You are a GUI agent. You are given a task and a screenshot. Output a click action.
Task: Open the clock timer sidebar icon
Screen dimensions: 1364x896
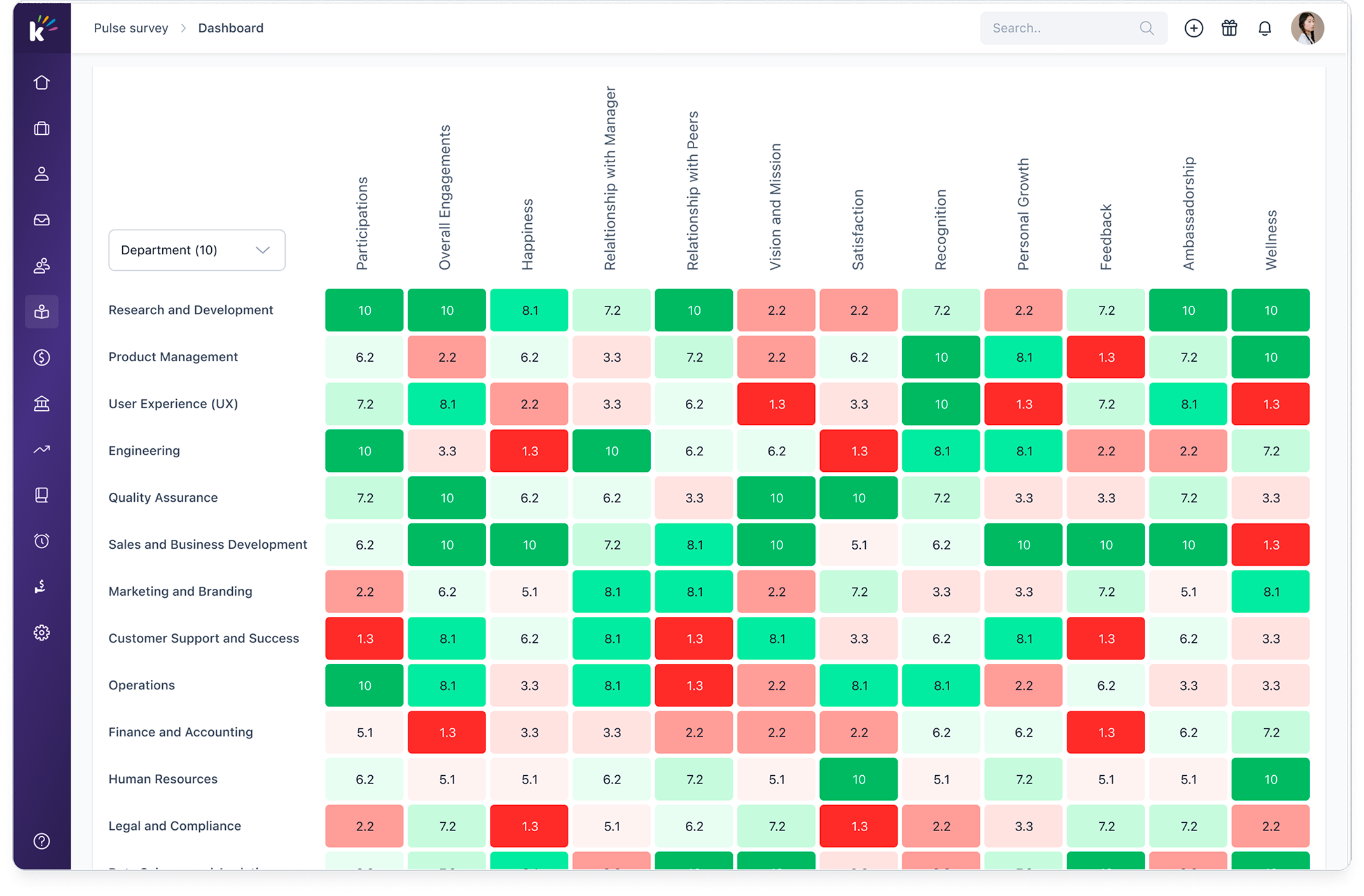(41, 541)
